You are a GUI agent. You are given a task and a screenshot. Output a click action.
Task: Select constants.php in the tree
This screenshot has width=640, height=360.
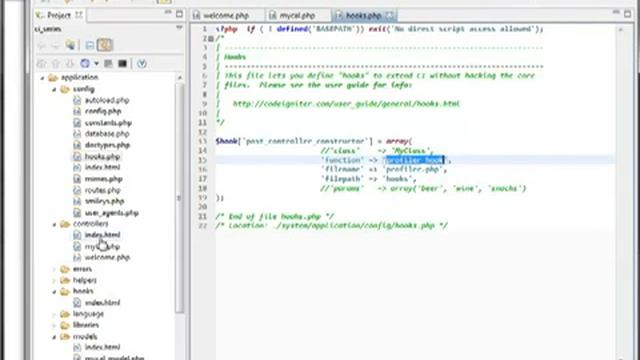pos(108,123)
